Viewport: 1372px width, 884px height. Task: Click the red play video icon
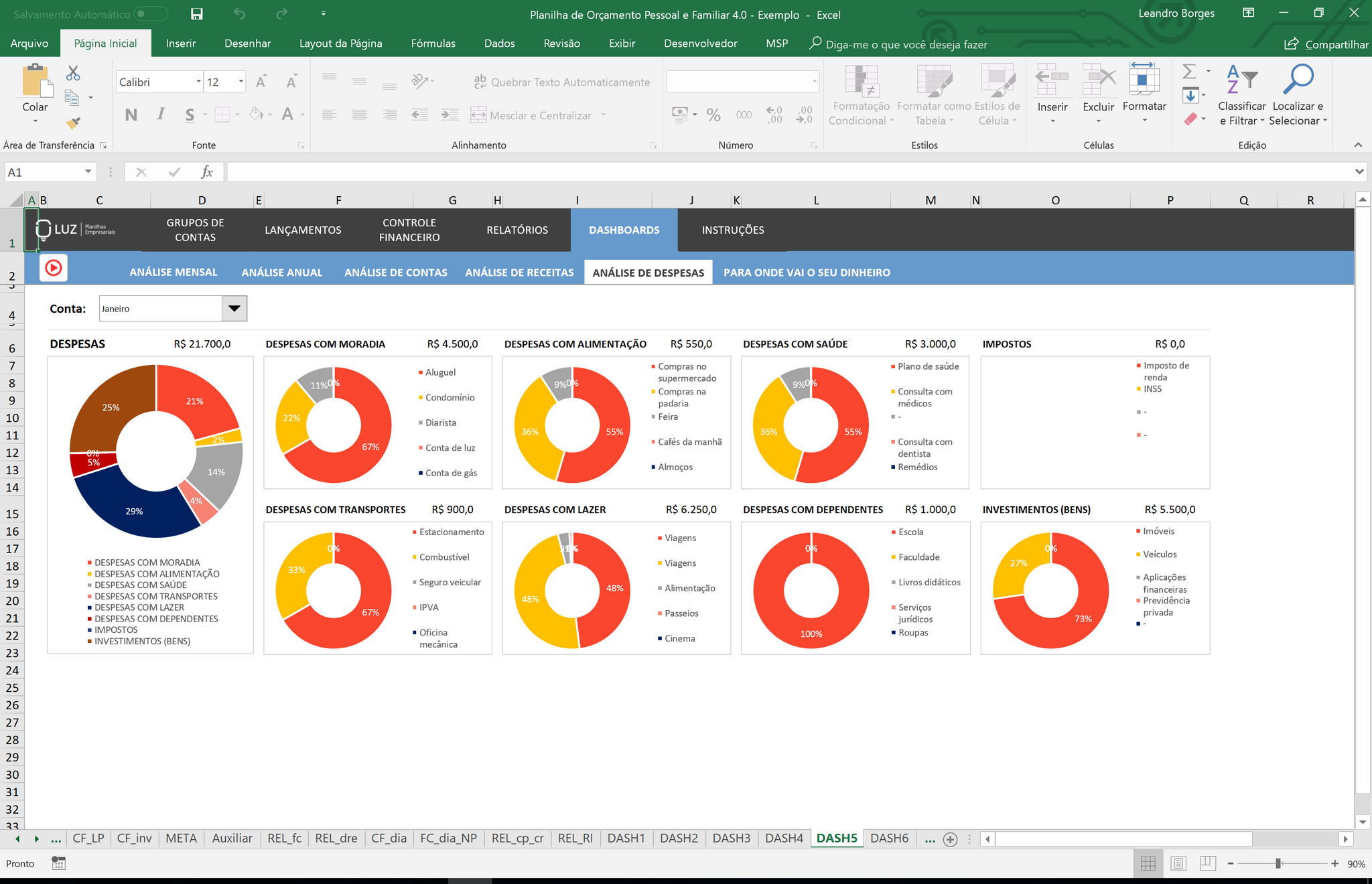coord(54,268)
